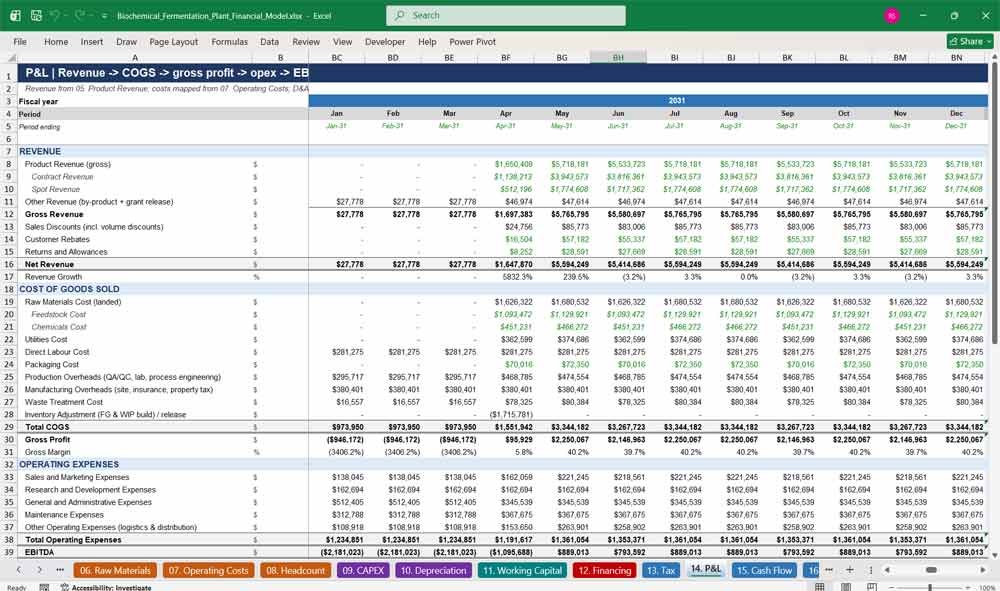Add a new sheet with plus icon
The width and height of the screenshot is (1000, 591).
849,570
